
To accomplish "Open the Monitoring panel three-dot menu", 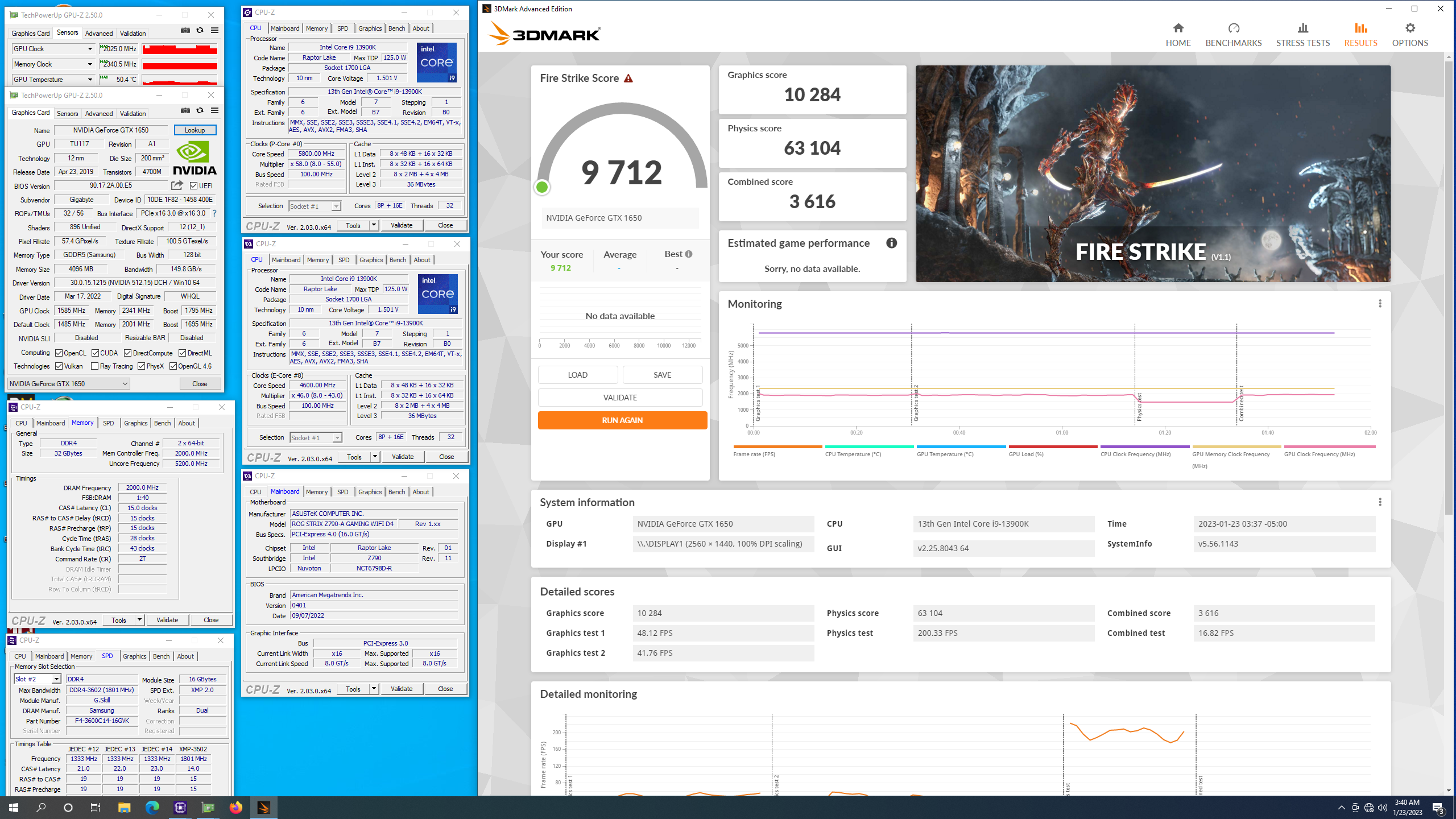I will [x=1380, y=304].
